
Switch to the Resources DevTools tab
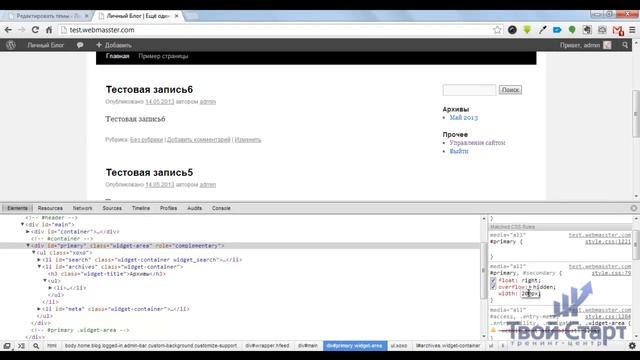tap(50, 208)
